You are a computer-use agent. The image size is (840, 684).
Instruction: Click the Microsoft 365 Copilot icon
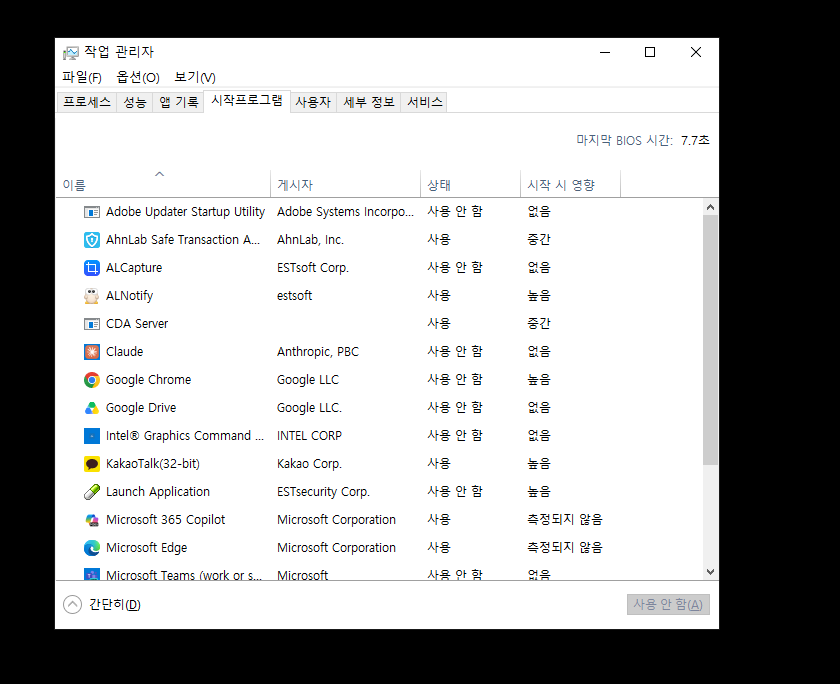tap(92, 520)
